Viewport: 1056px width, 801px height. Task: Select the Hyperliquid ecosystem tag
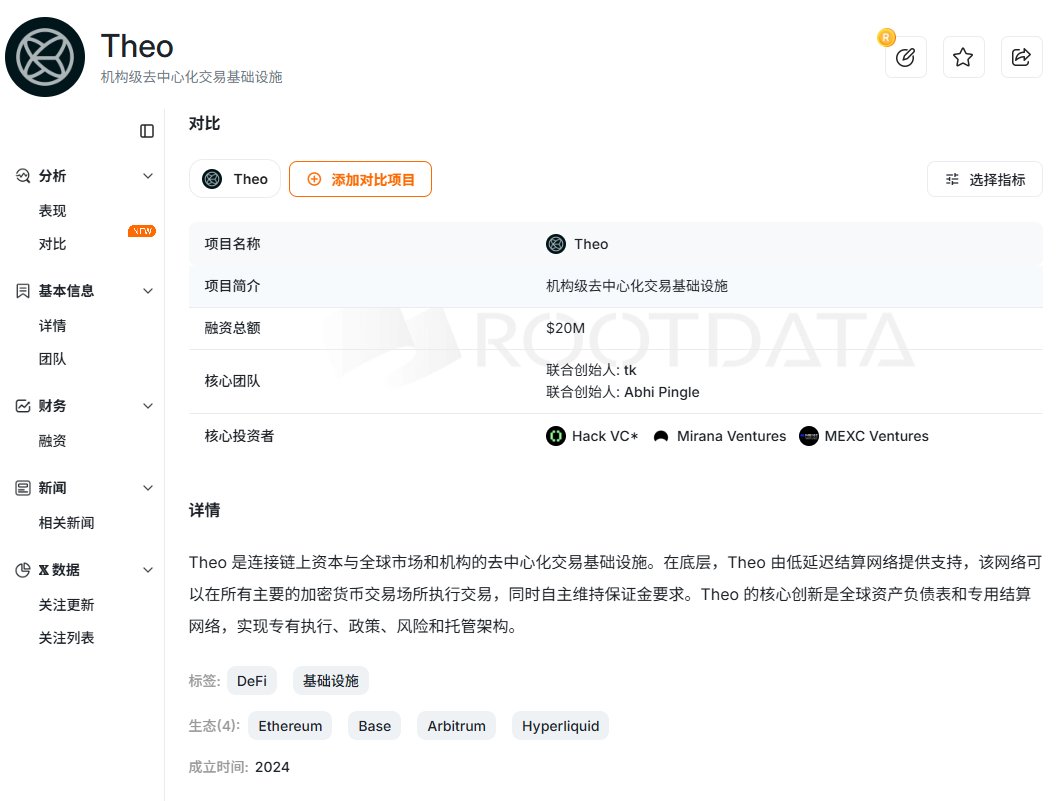pos(560,726)
